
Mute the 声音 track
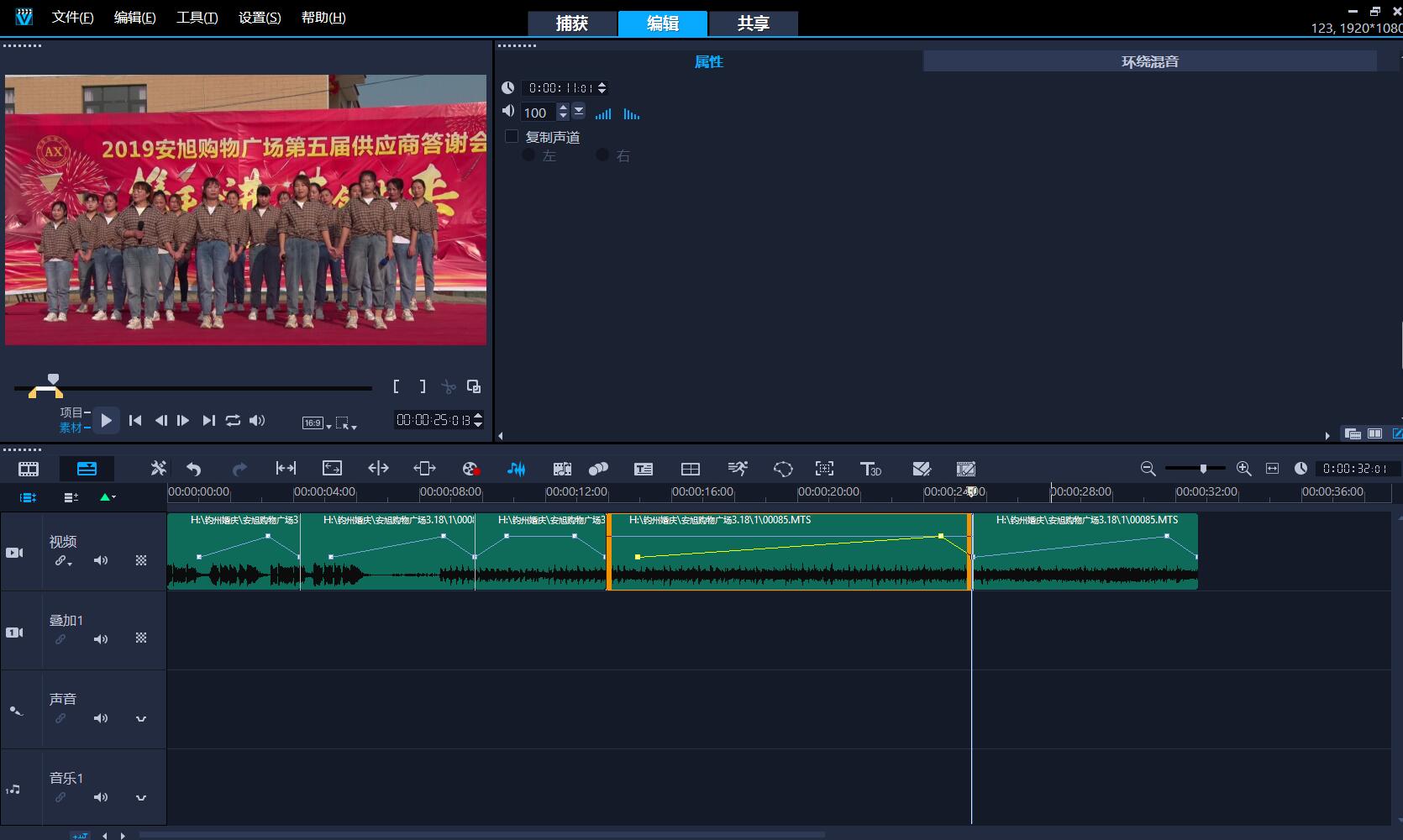tap(101, 718)
